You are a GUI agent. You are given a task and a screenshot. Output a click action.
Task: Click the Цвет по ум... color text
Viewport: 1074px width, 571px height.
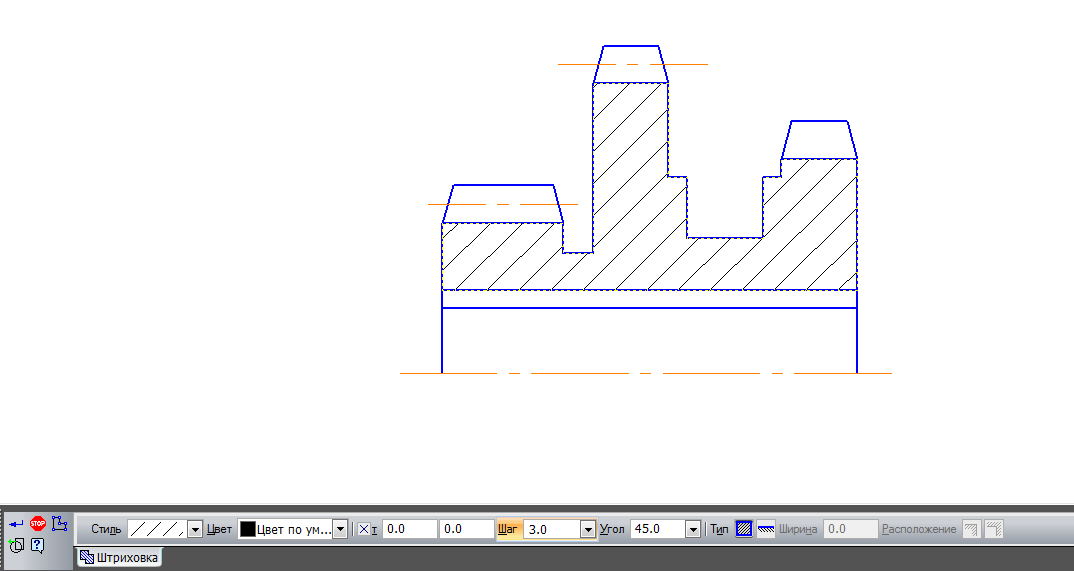[295, 529]
